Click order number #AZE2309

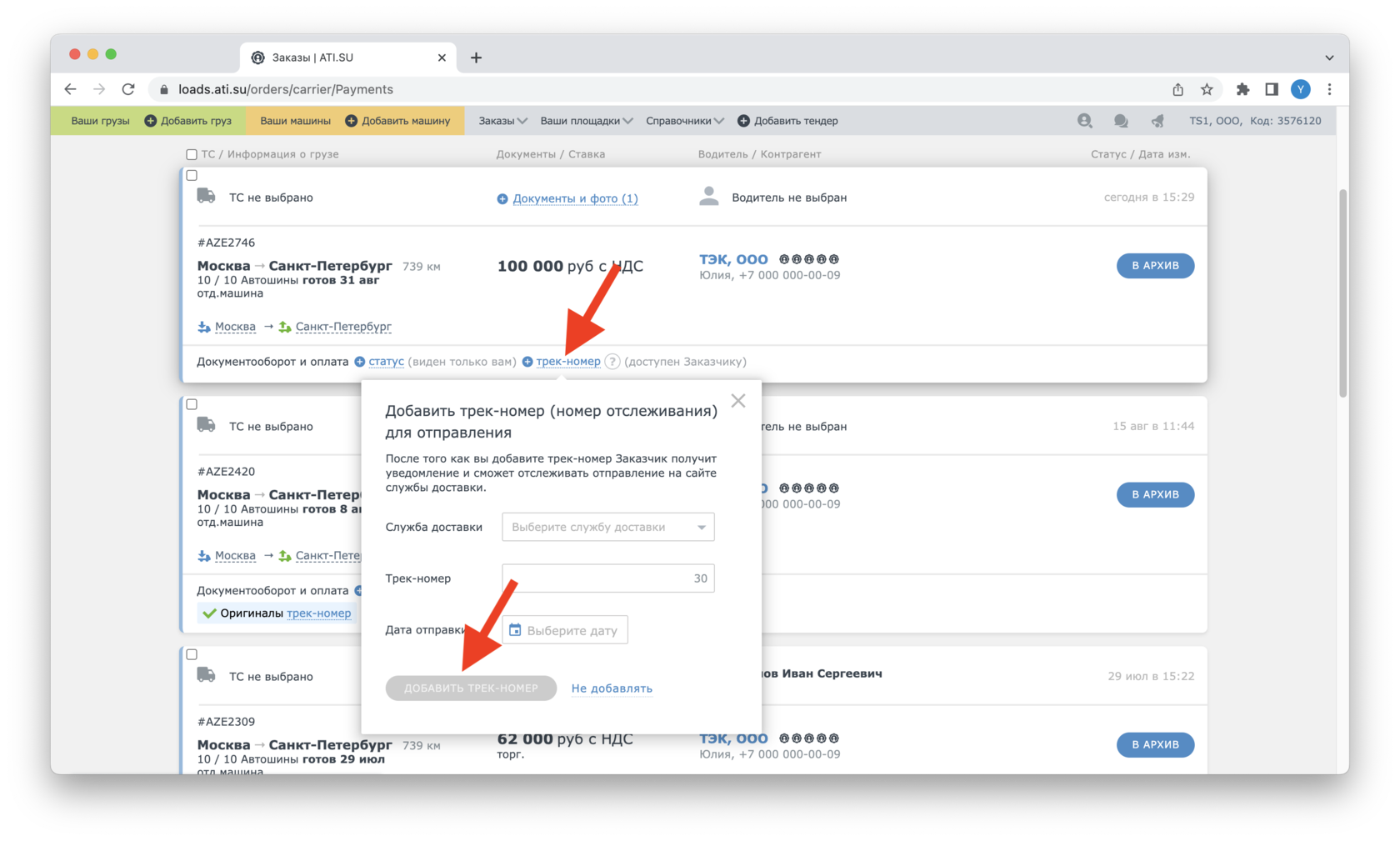pos(226,722)
